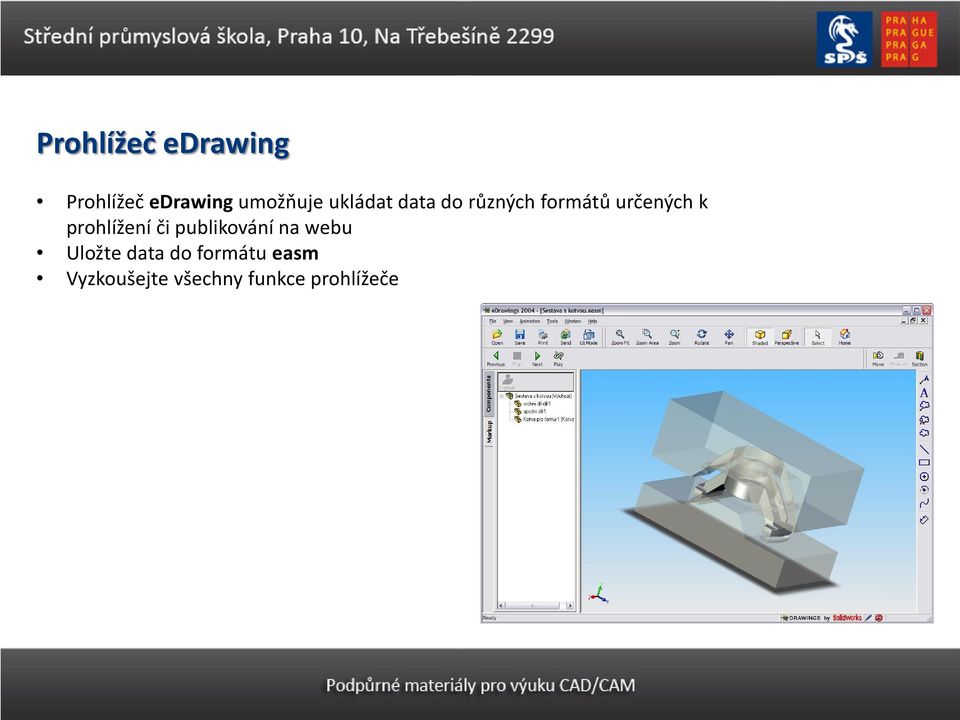The image size is (960, 720).
Task: Open the Tools menu
Action: click(552, 321)
